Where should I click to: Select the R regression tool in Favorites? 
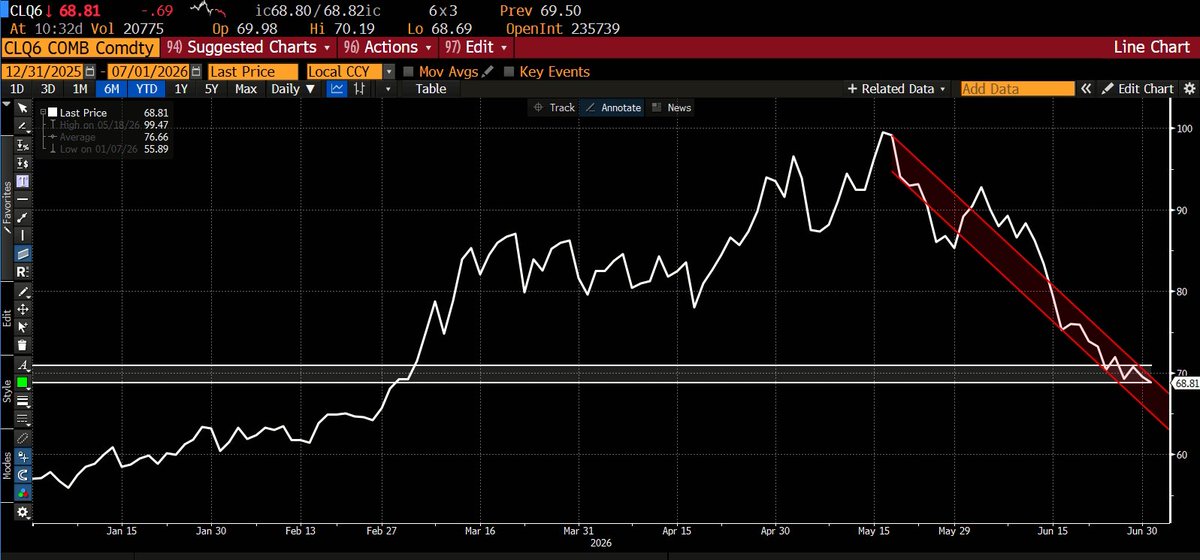tap(24, 271)
